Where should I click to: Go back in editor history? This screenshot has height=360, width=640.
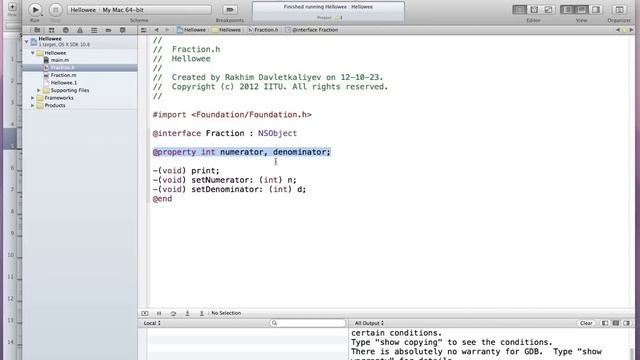(157, 30)
